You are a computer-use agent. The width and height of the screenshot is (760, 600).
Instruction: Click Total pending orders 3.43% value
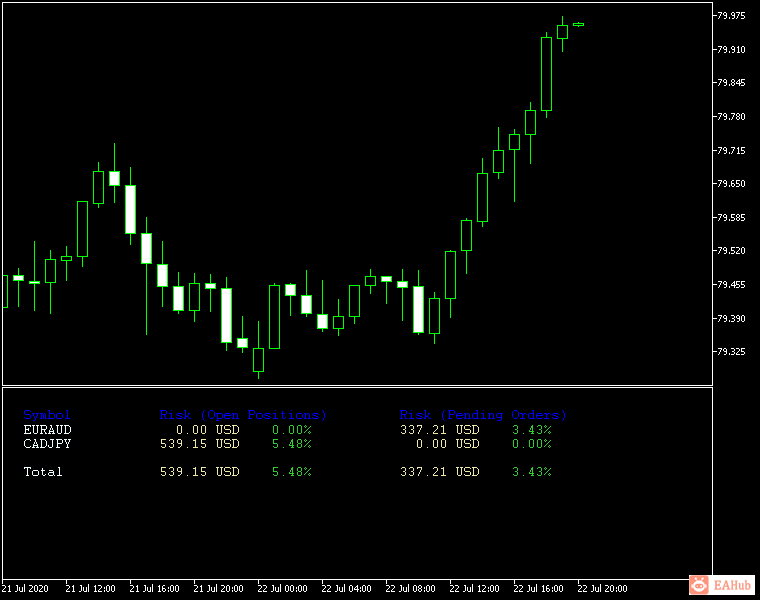tap(532, 472)
